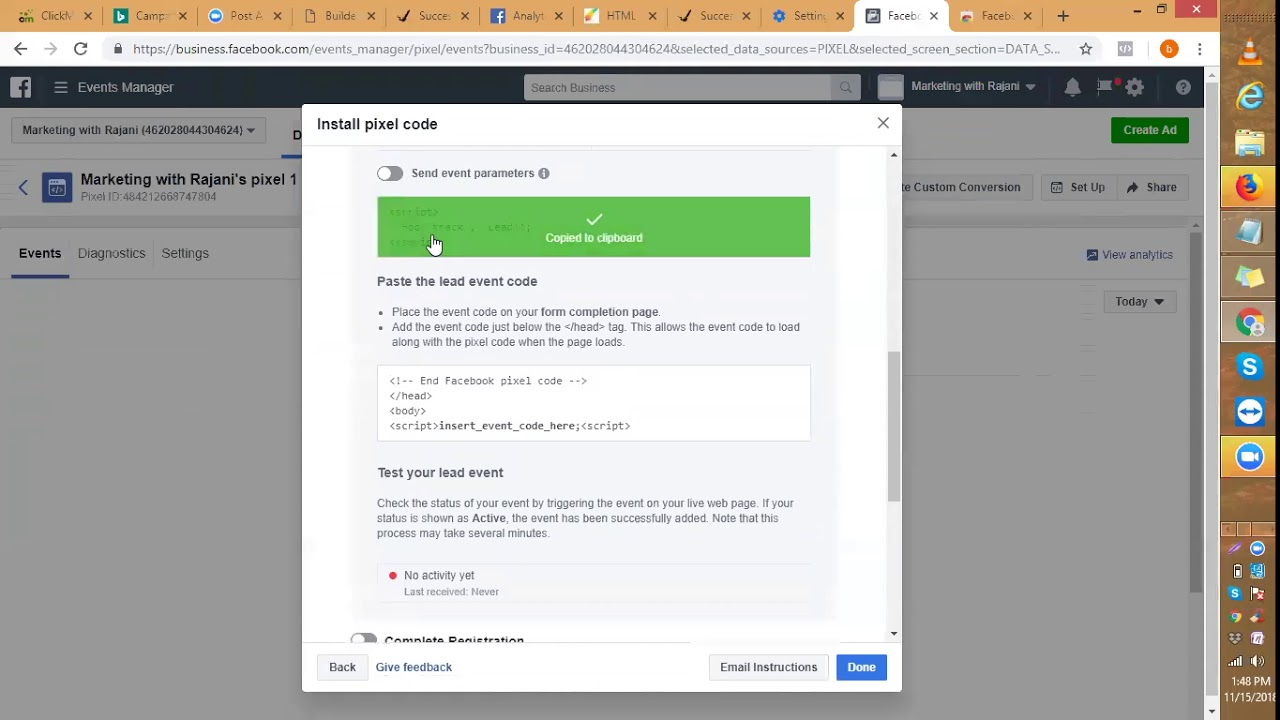Click the search magnifier icon
The width and height of the screenshot is (1280, 720).
(845, 87)
